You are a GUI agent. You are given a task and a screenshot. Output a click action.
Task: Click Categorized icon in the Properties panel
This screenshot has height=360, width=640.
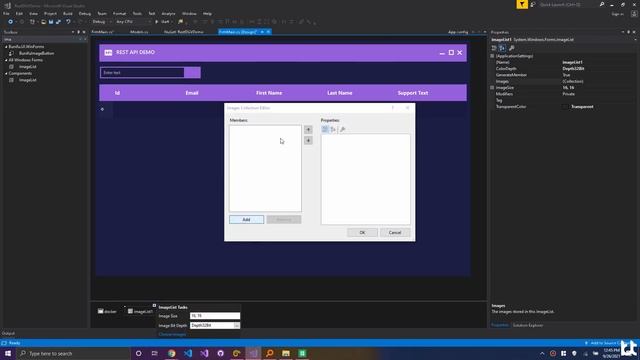494,48
